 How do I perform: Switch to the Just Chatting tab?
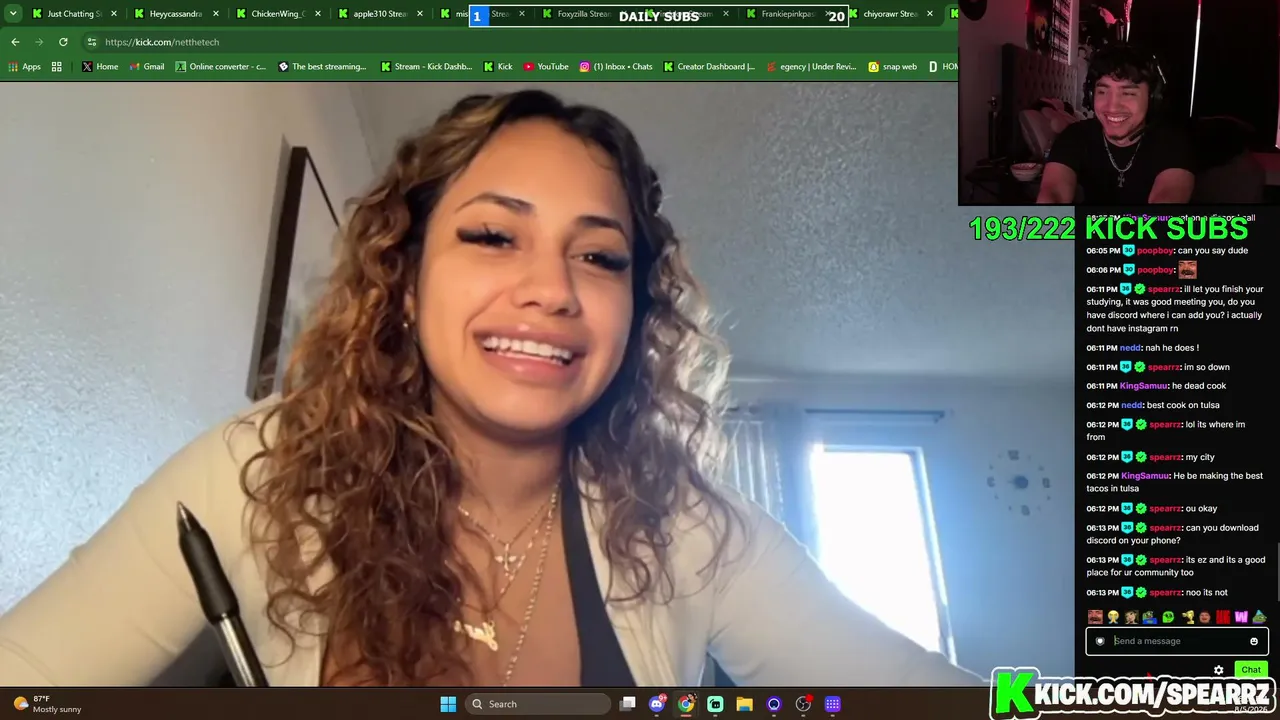tap(73, 14)
